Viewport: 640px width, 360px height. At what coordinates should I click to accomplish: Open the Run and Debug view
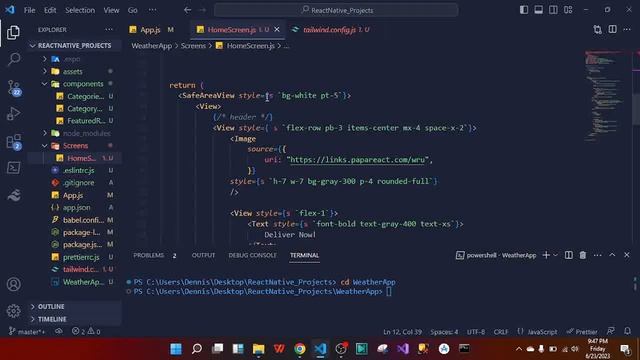(x=13, y=114)
